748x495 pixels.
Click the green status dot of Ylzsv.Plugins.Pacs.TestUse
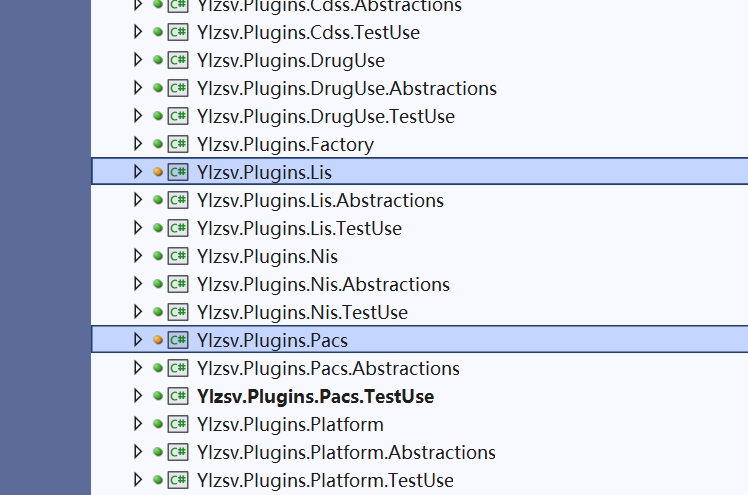pos(158,396)
